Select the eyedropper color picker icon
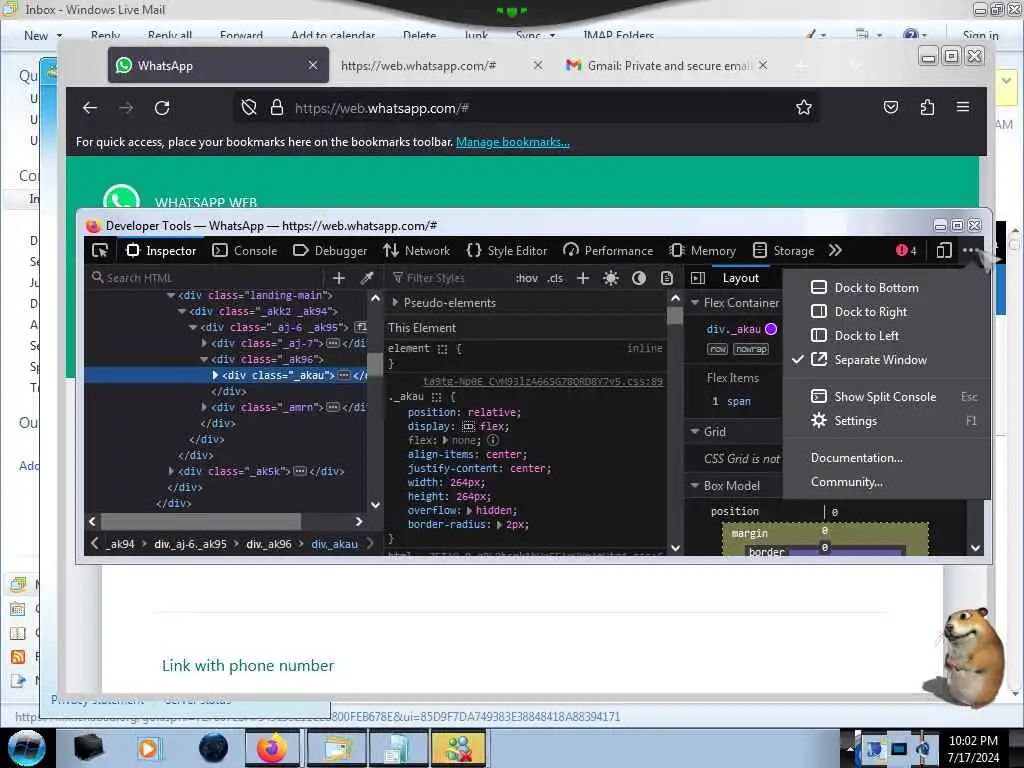 click(367, 278)
